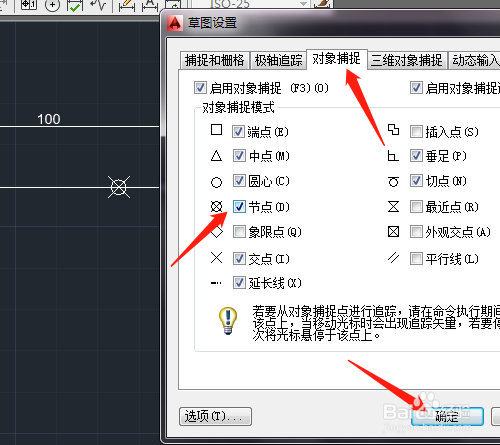Viewport: 500px width, 445px height.
Task: Enable the 平行线(L) checkbox
Action: (x=416, y=258)
